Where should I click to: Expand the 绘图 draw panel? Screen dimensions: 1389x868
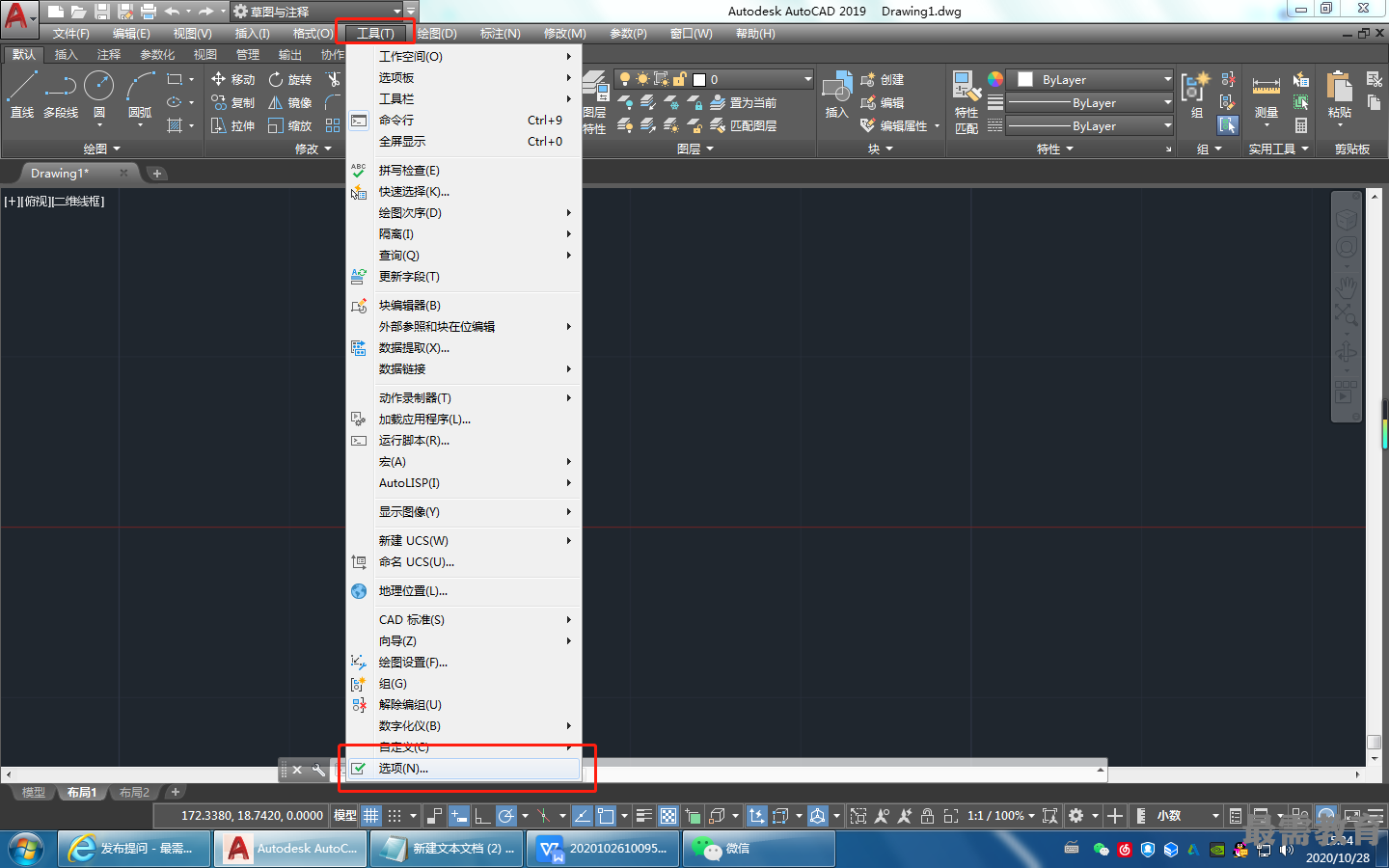click(x=101, y=149)
